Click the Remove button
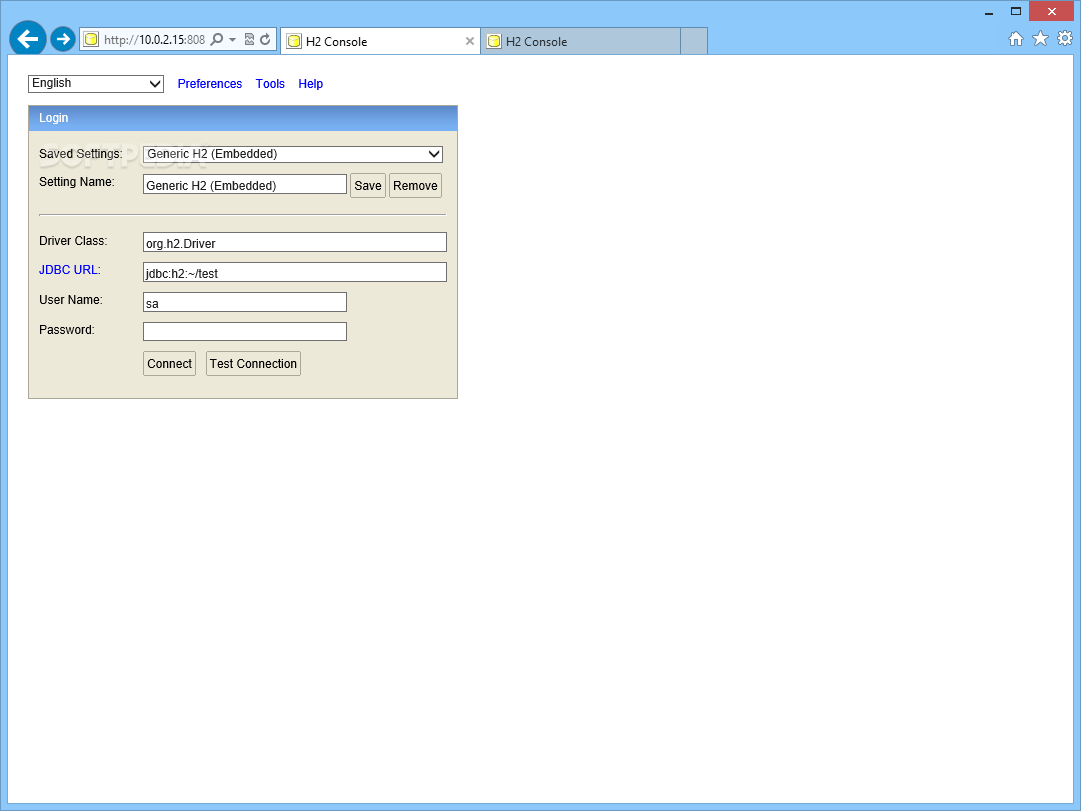The image size is (1081, 811). point(415,186)
